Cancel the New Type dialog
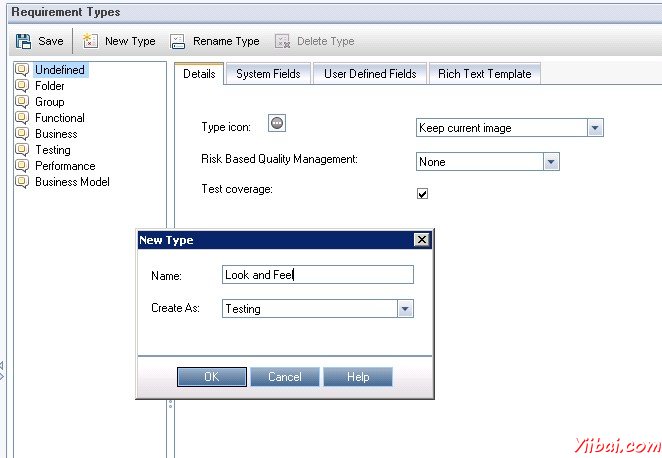 click(284, 377)
